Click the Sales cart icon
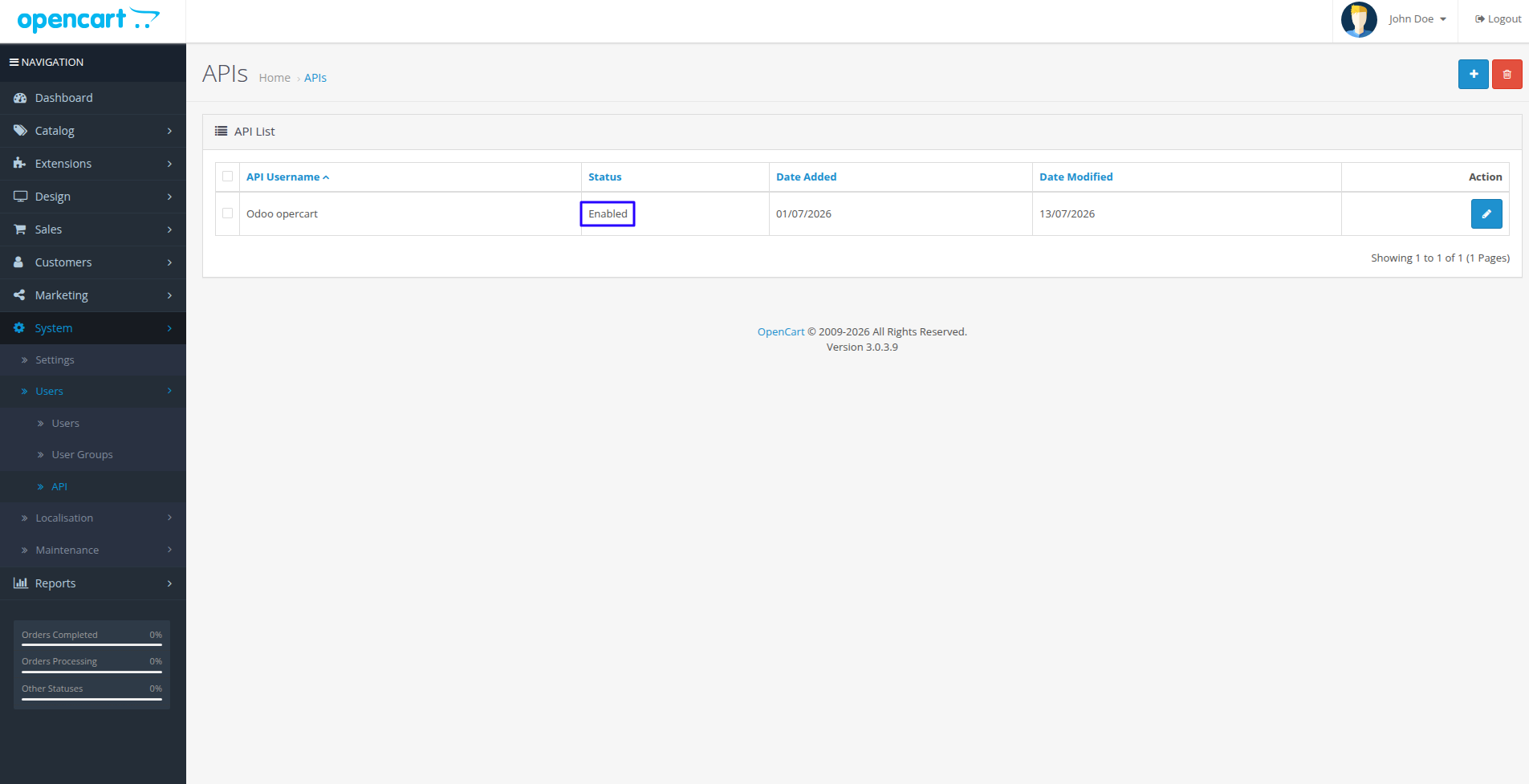The width and height of the screenshot is (1529, 784). [20, 230]
